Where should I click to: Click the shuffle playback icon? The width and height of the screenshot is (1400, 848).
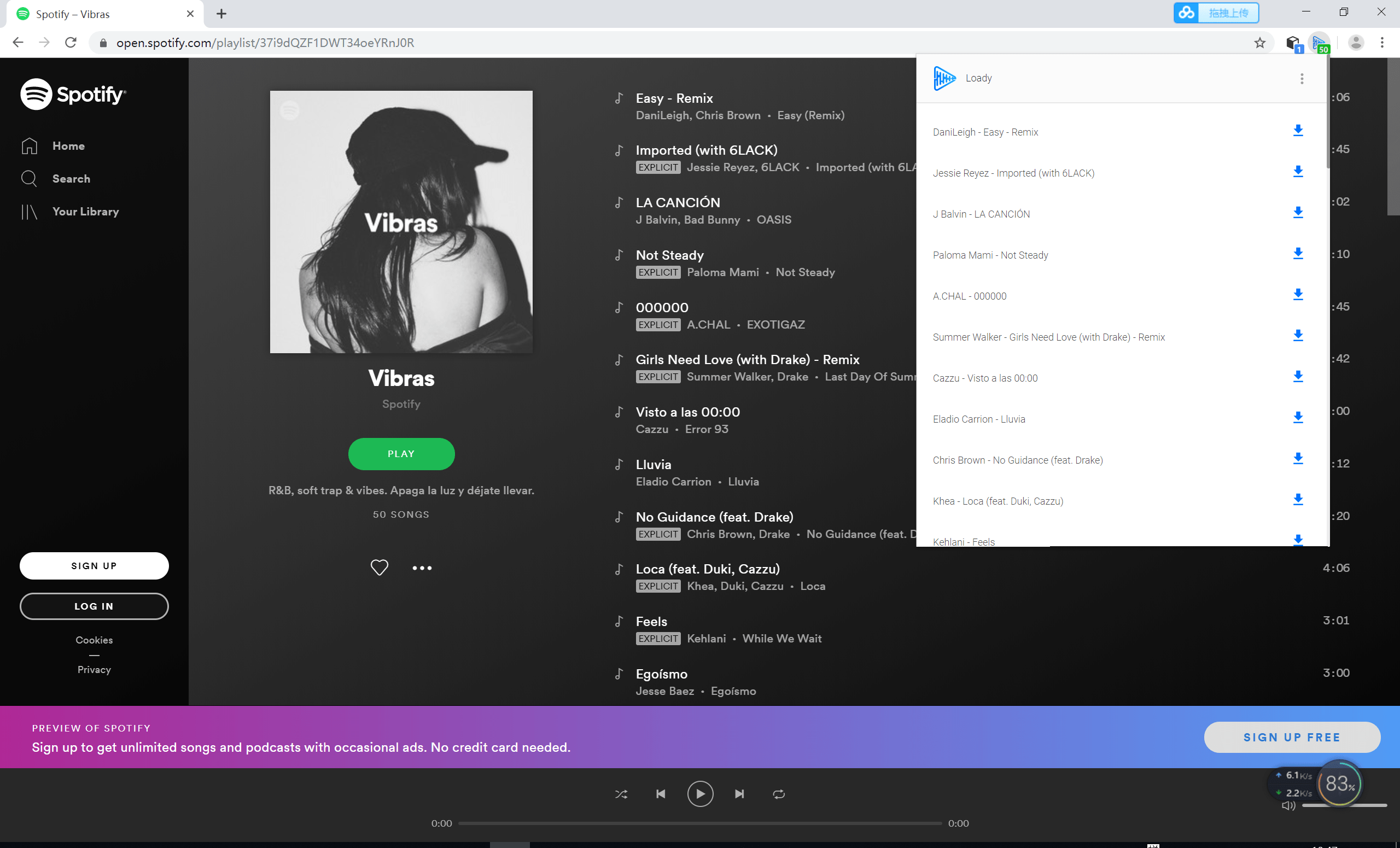point(621,794)
